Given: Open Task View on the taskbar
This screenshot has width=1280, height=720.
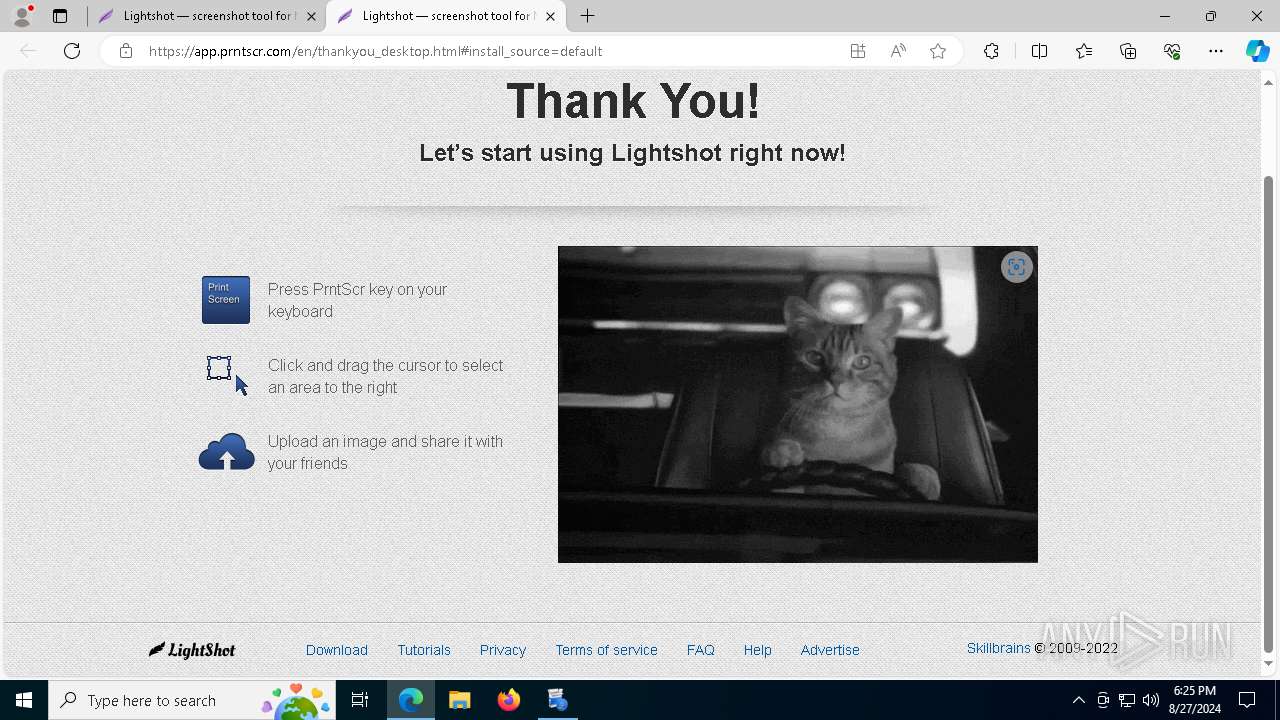Looking at the screenshot, I should (360, 700).
